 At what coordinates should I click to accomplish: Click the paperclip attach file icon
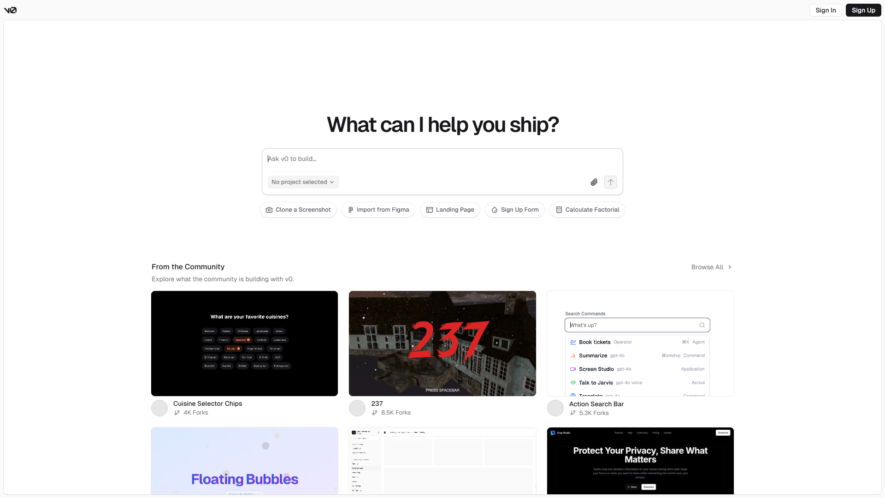click(x=594, y=182)
